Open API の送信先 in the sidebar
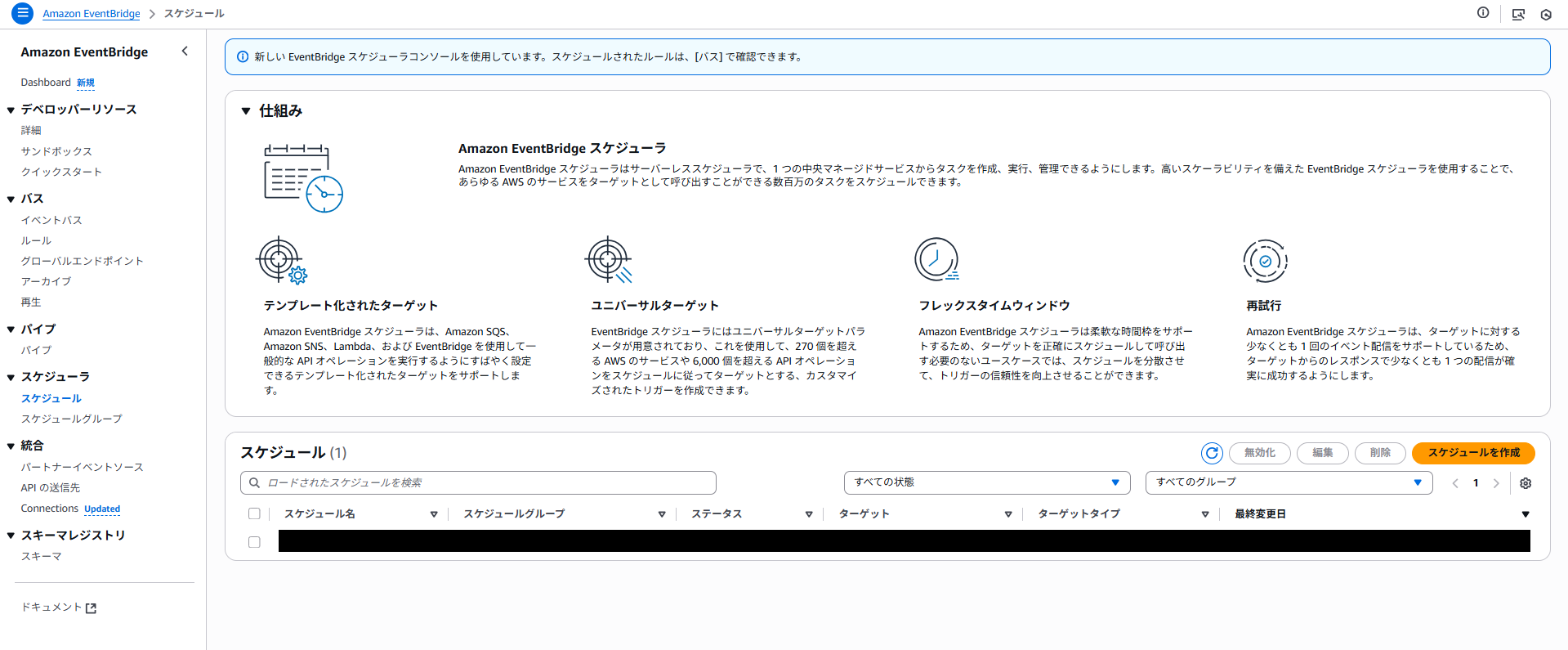The height and width of the screenshot is (650, 1568). tap(51, 487)
